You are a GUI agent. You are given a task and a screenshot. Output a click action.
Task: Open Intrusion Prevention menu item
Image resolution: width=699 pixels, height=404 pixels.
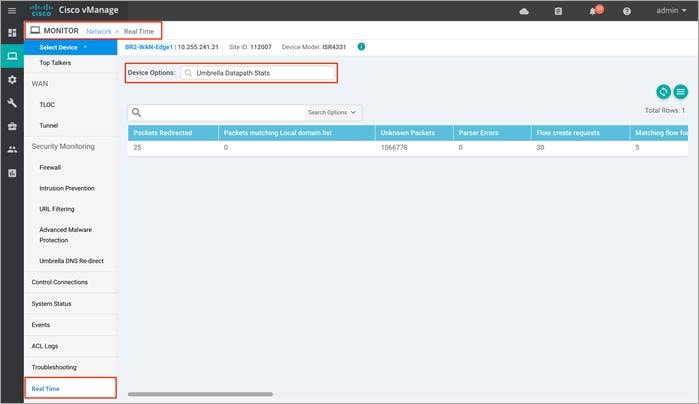coord(67,188)
